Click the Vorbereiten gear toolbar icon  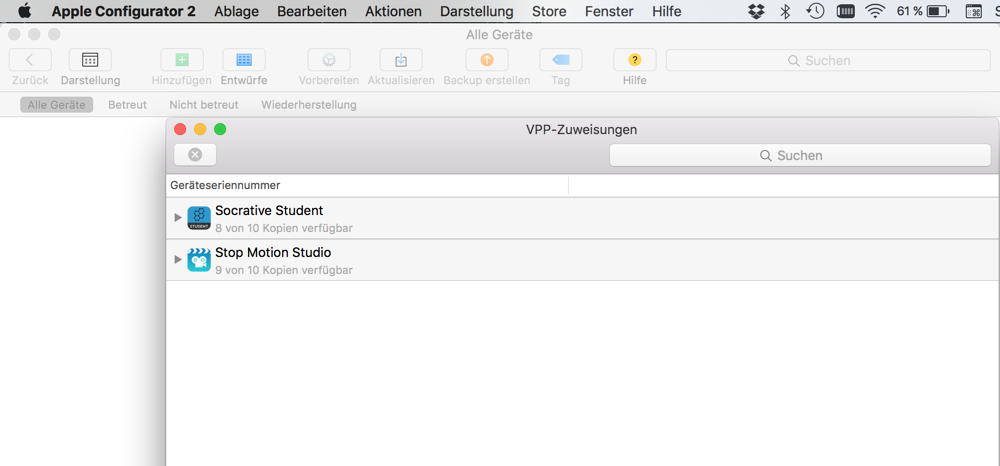pyautogui.click(x=329, y=60)
